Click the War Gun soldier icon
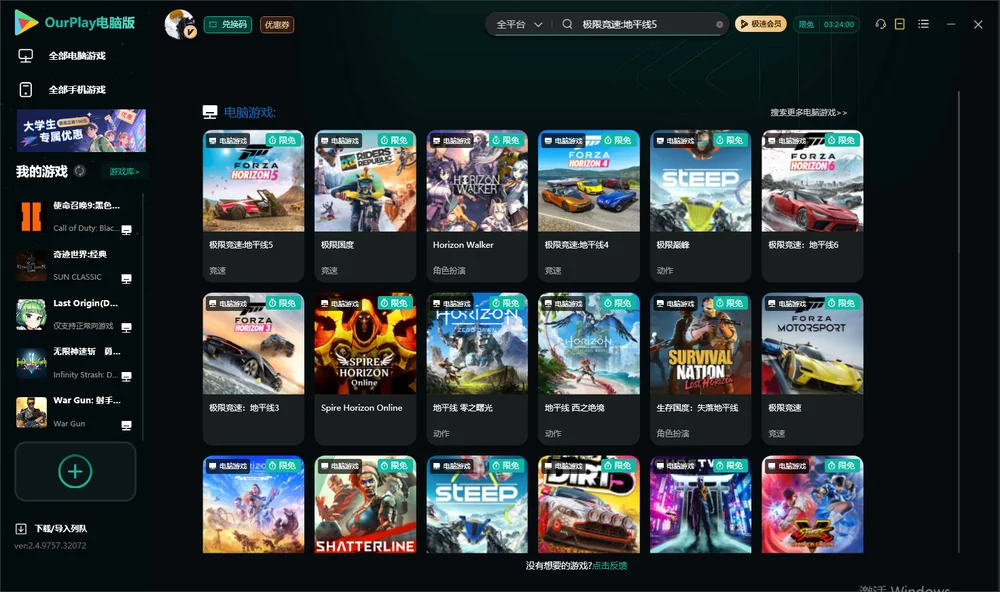 click(x=31, y=412)
